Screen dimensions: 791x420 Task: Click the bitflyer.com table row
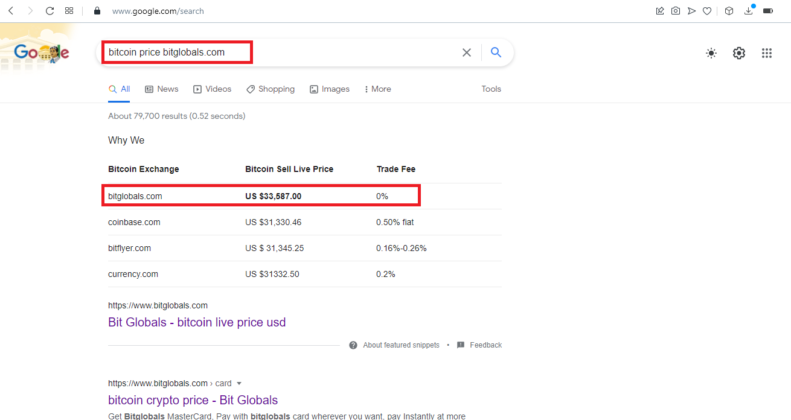click(x=305, y=248)
